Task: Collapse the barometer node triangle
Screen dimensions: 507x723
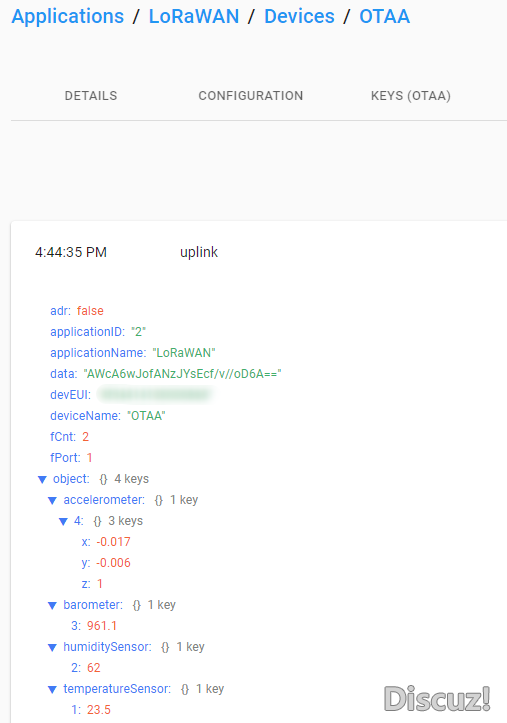Action: click(x=53, y=605)
